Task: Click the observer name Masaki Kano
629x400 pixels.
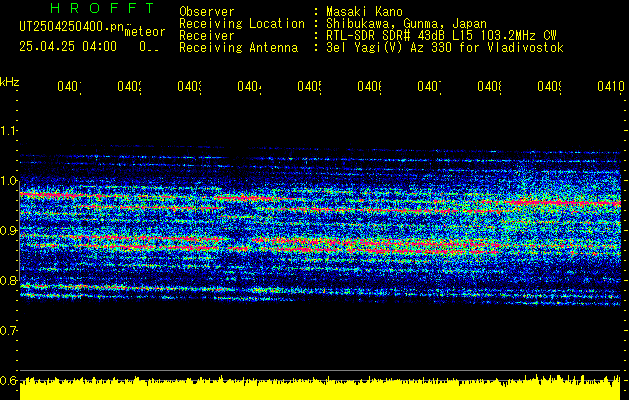Action: 364,12
